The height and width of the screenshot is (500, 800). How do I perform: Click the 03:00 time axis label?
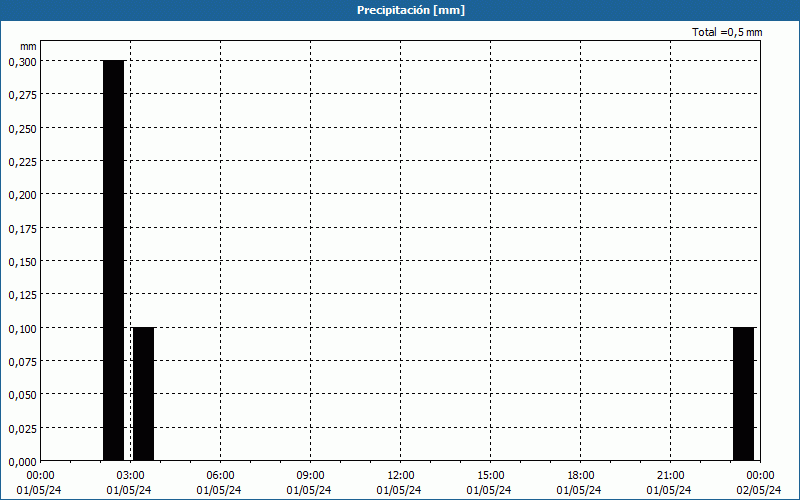[130, 483]
